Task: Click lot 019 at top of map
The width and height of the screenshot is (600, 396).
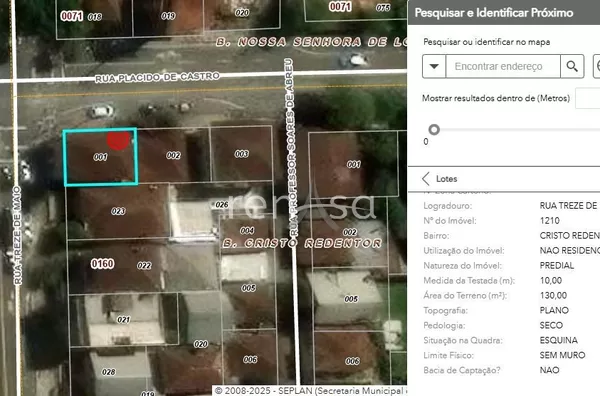Action: [x=168, y=16]
